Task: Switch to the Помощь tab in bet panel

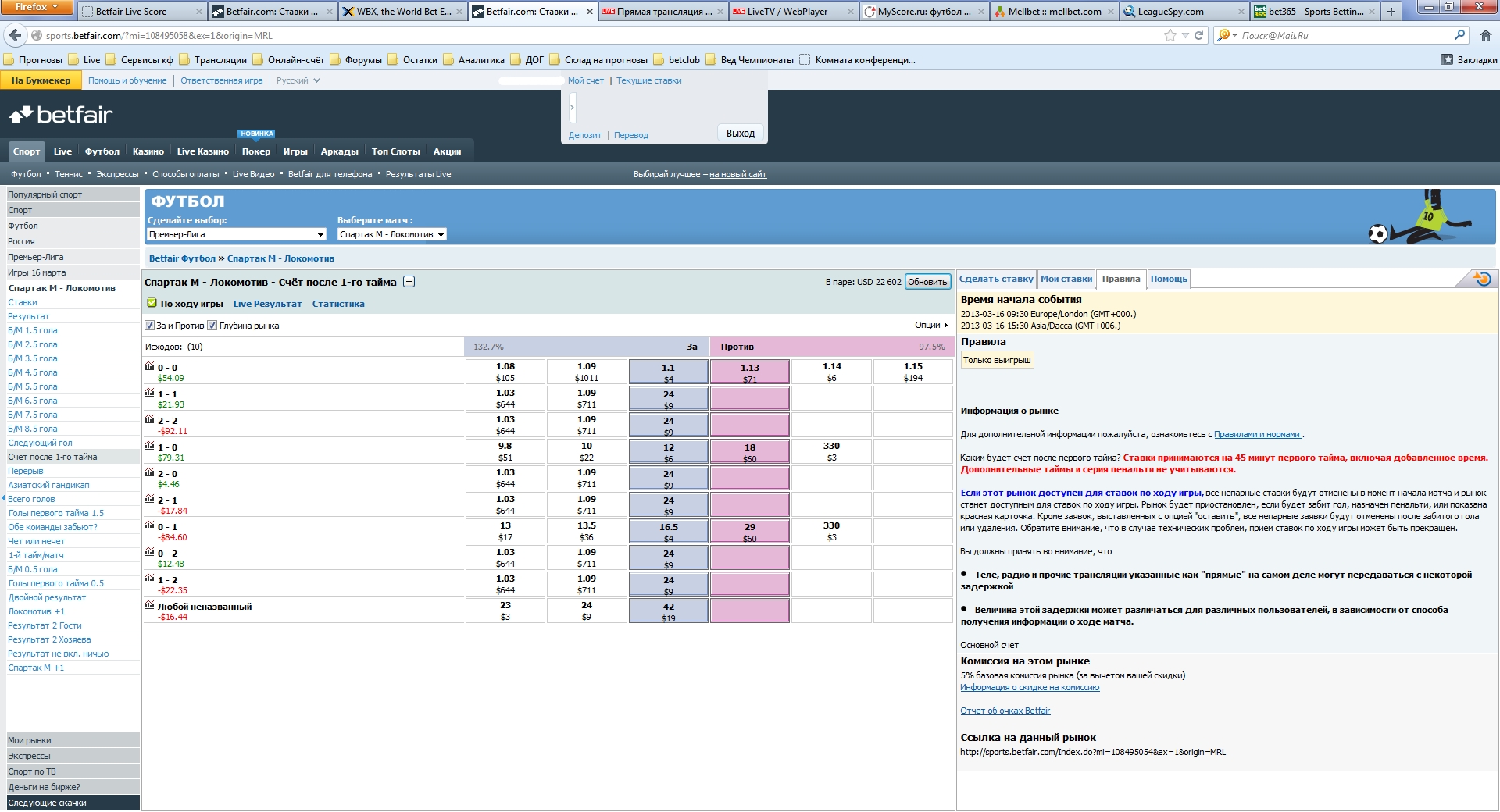Action: pyautogui.click(x=1169, y=279)
